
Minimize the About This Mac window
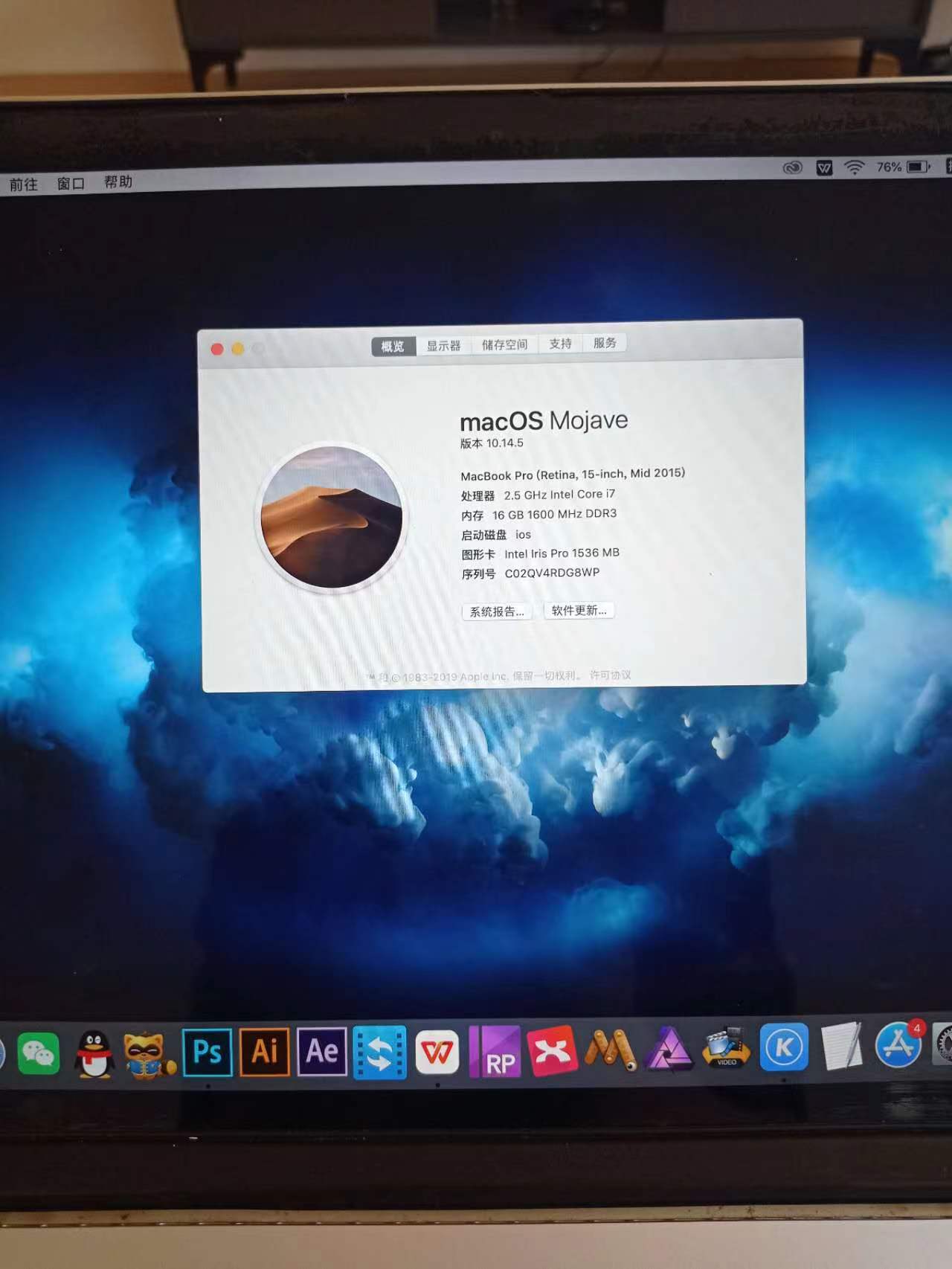238,348
